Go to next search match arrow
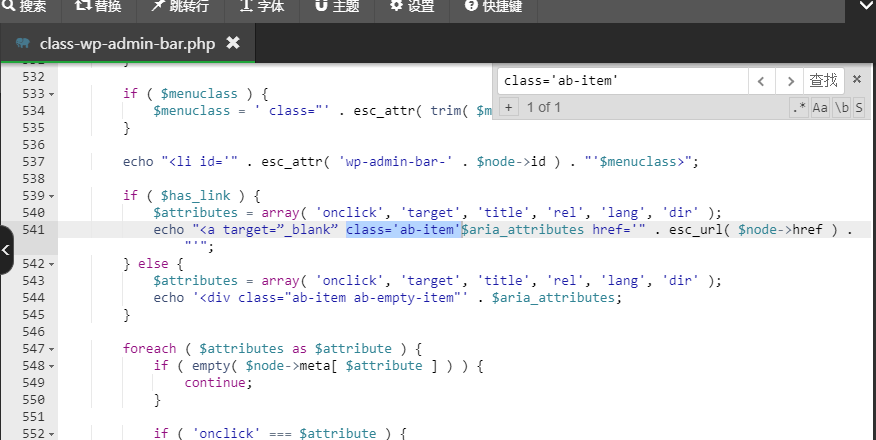The height and width of the screenshot is (440, 876). pos(790,82)
